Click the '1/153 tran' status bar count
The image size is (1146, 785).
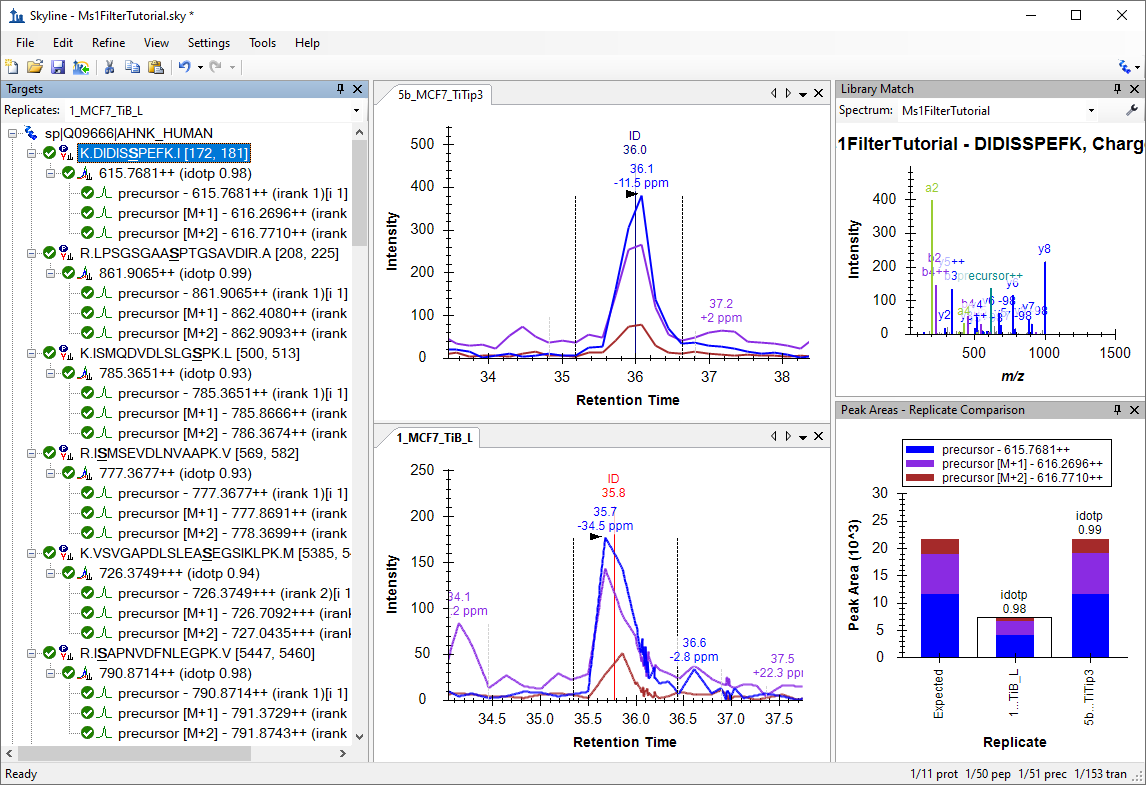[x=1101, y=774]
